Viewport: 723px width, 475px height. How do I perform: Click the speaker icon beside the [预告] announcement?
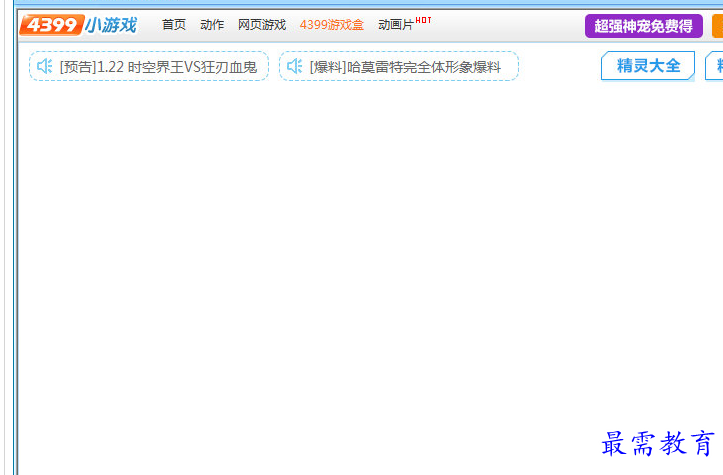pyautogui.click(x=45, y=66)
